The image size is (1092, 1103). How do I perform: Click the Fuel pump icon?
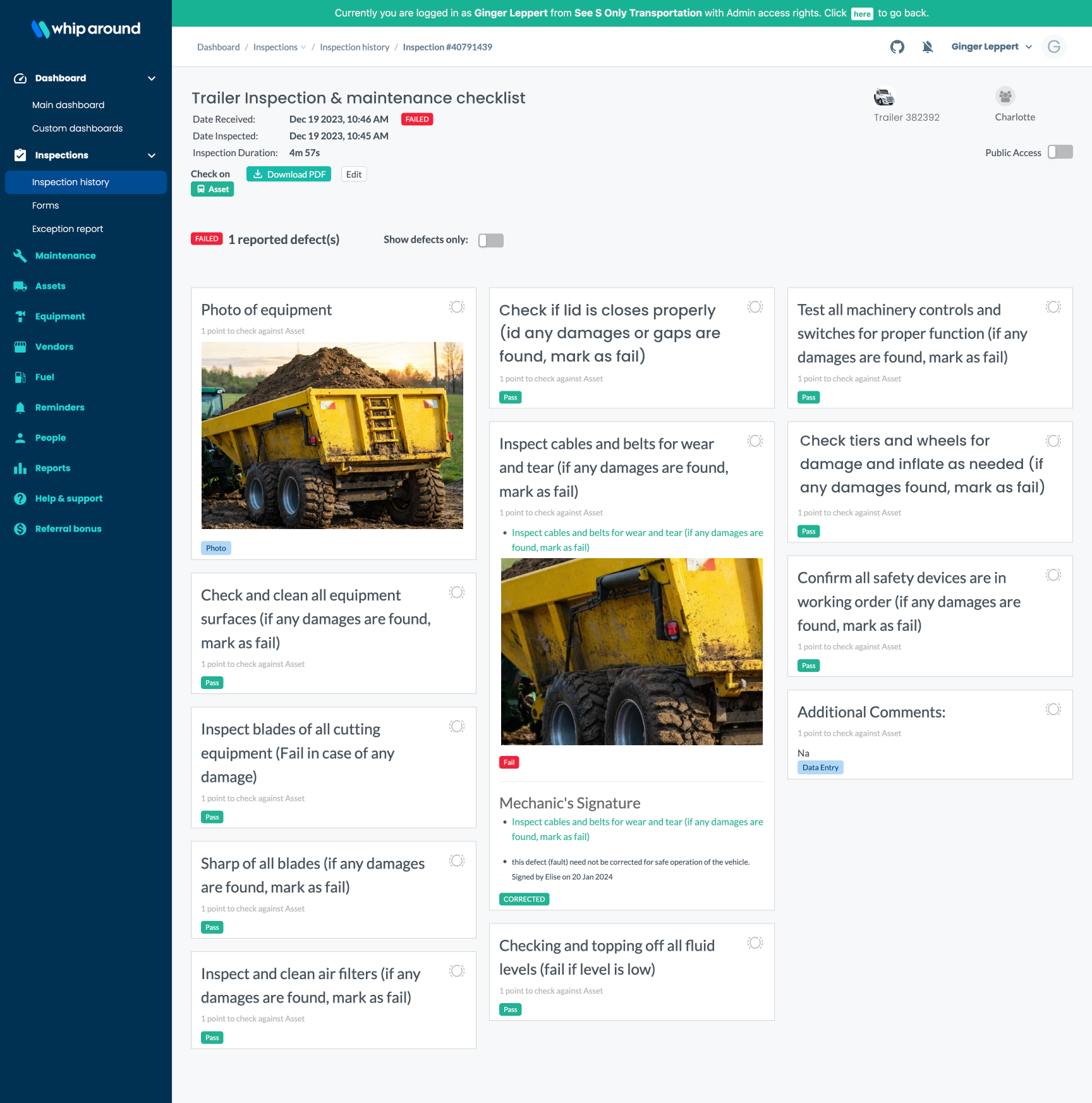[x=20, y=377]
